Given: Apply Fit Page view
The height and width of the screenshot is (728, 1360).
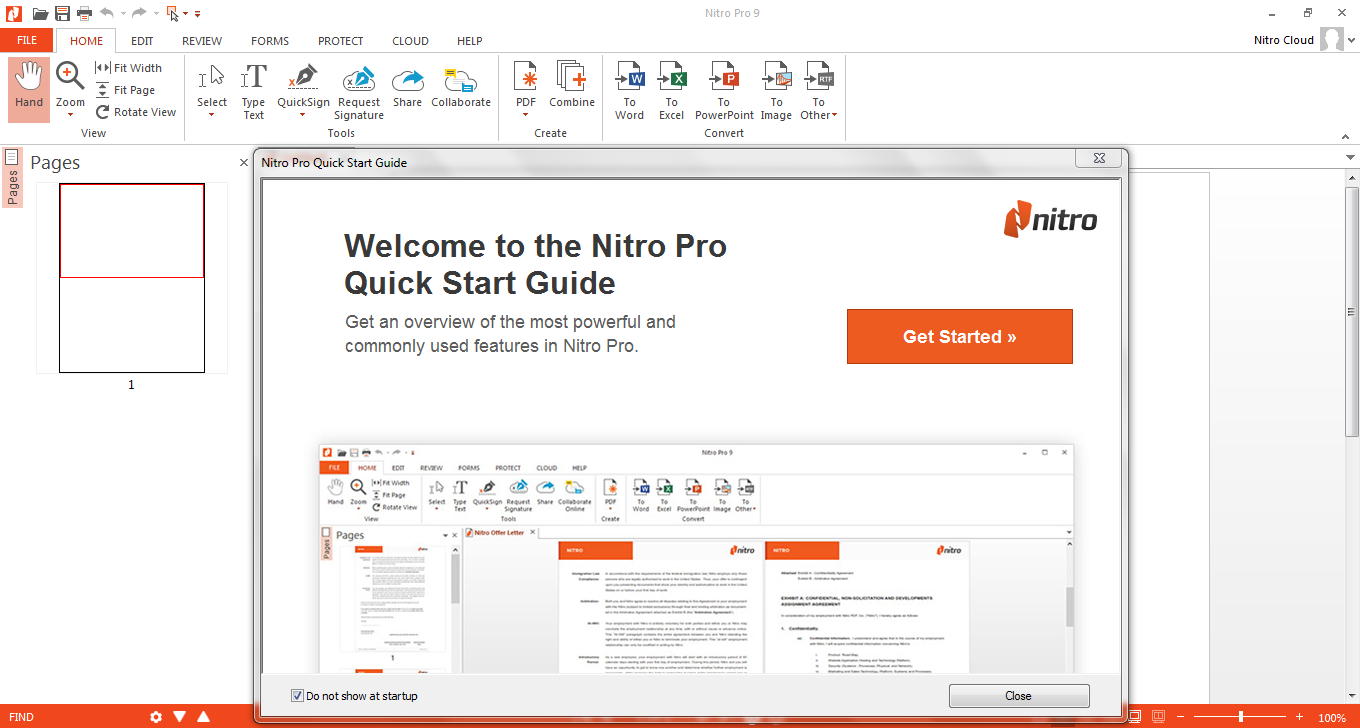Looking at the screenshot, I should [126, 90].
